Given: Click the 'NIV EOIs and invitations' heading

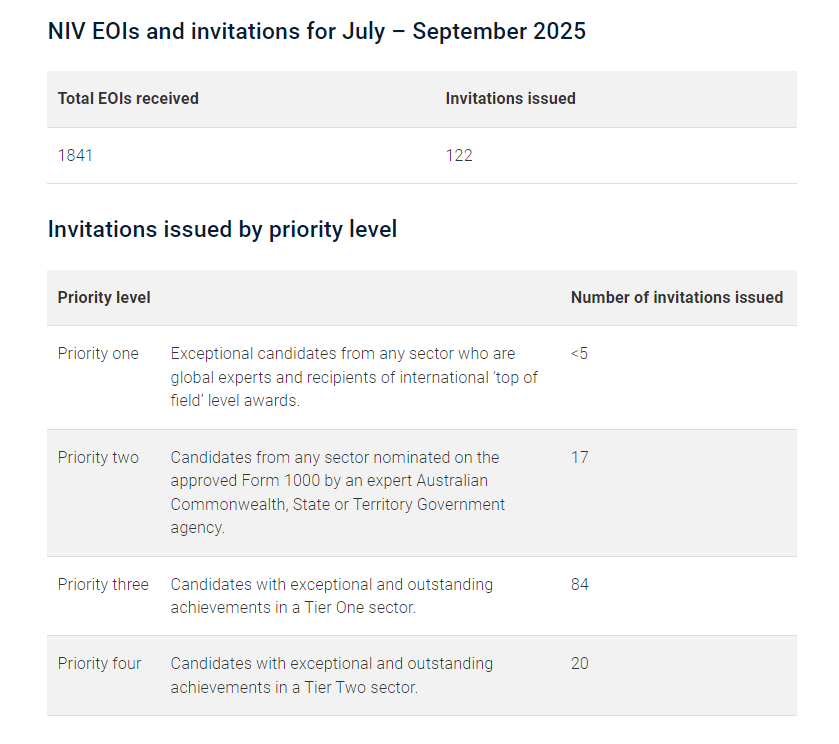Looking at the screenshot, I should point(316,31).
